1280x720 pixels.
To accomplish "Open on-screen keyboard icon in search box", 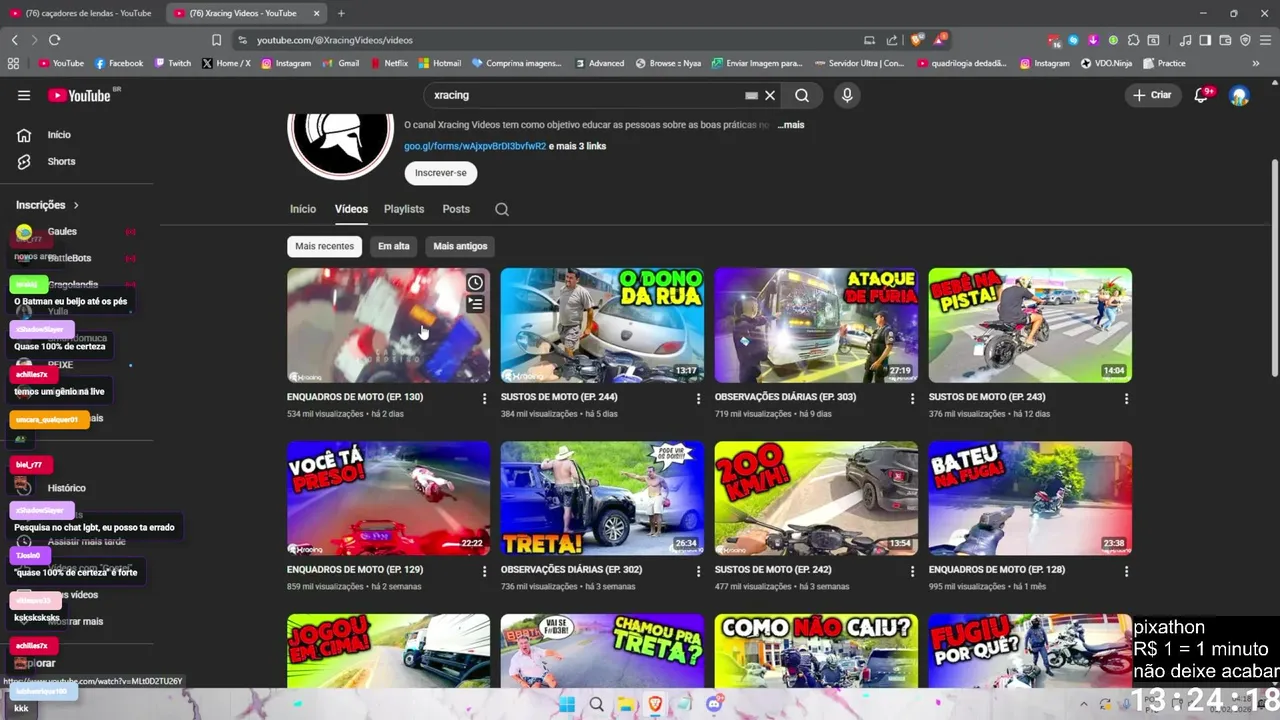I will [x=751, y=95].
